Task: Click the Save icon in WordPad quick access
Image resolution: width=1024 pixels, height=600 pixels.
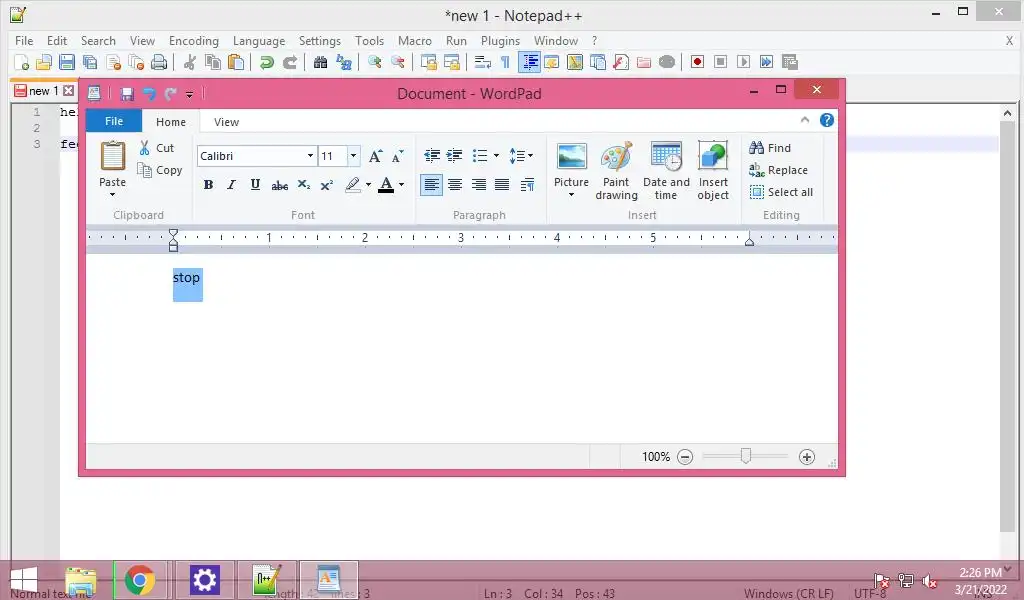Action: tap(127, 94)
